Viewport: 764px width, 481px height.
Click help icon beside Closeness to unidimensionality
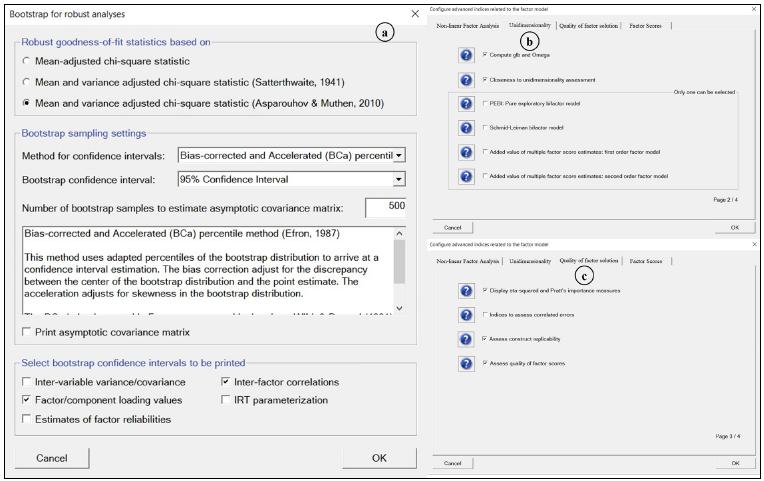[x=466, y=79]
